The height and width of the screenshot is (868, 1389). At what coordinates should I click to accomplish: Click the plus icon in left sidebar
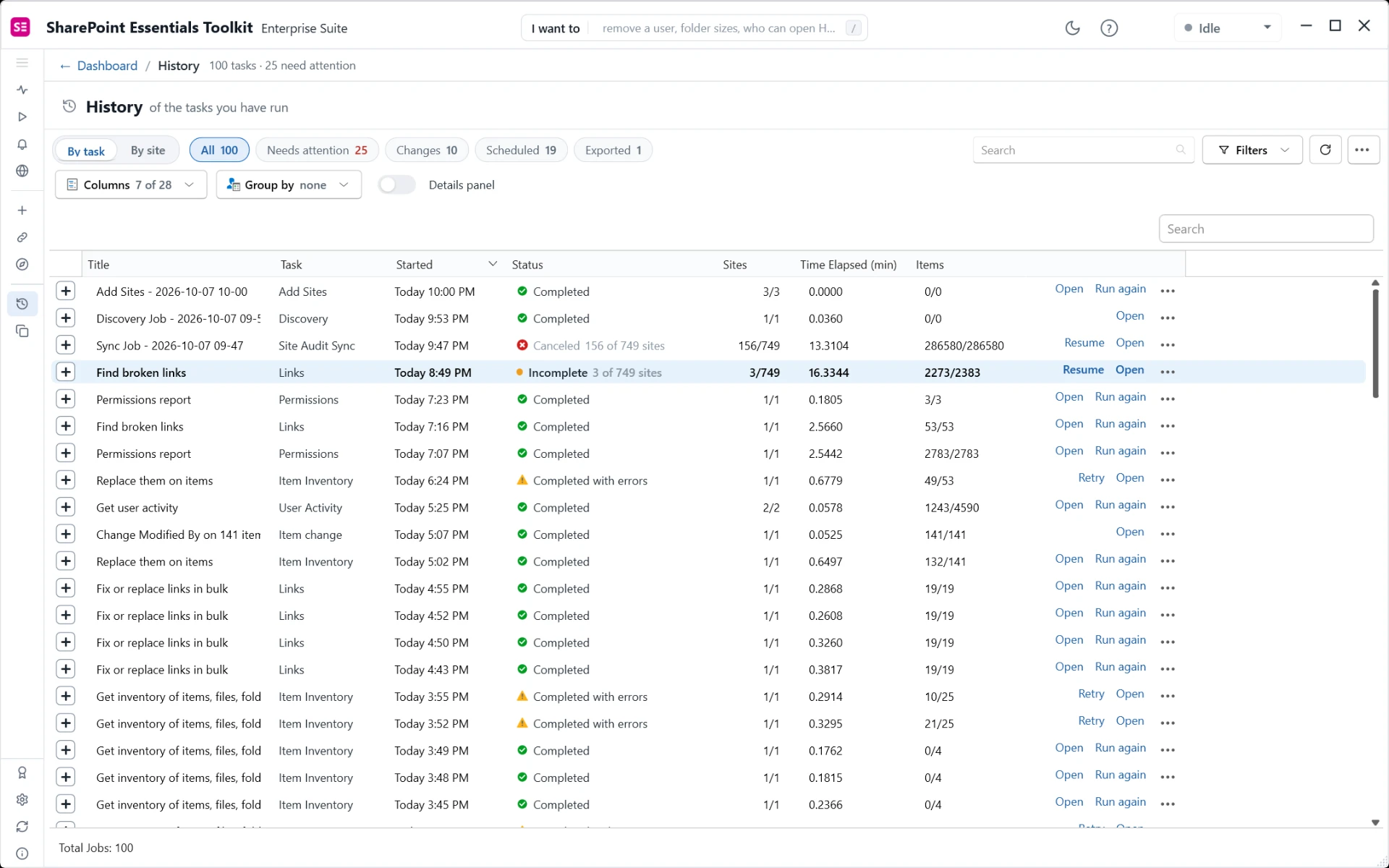coord(22,210)
